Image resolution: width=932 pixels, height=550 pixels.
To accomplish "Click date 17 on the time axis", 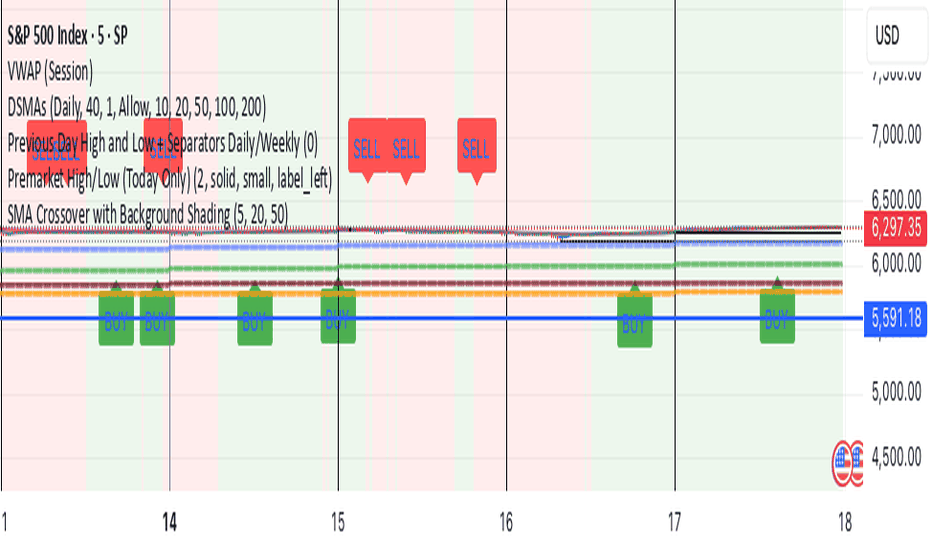I will (675, 523).
